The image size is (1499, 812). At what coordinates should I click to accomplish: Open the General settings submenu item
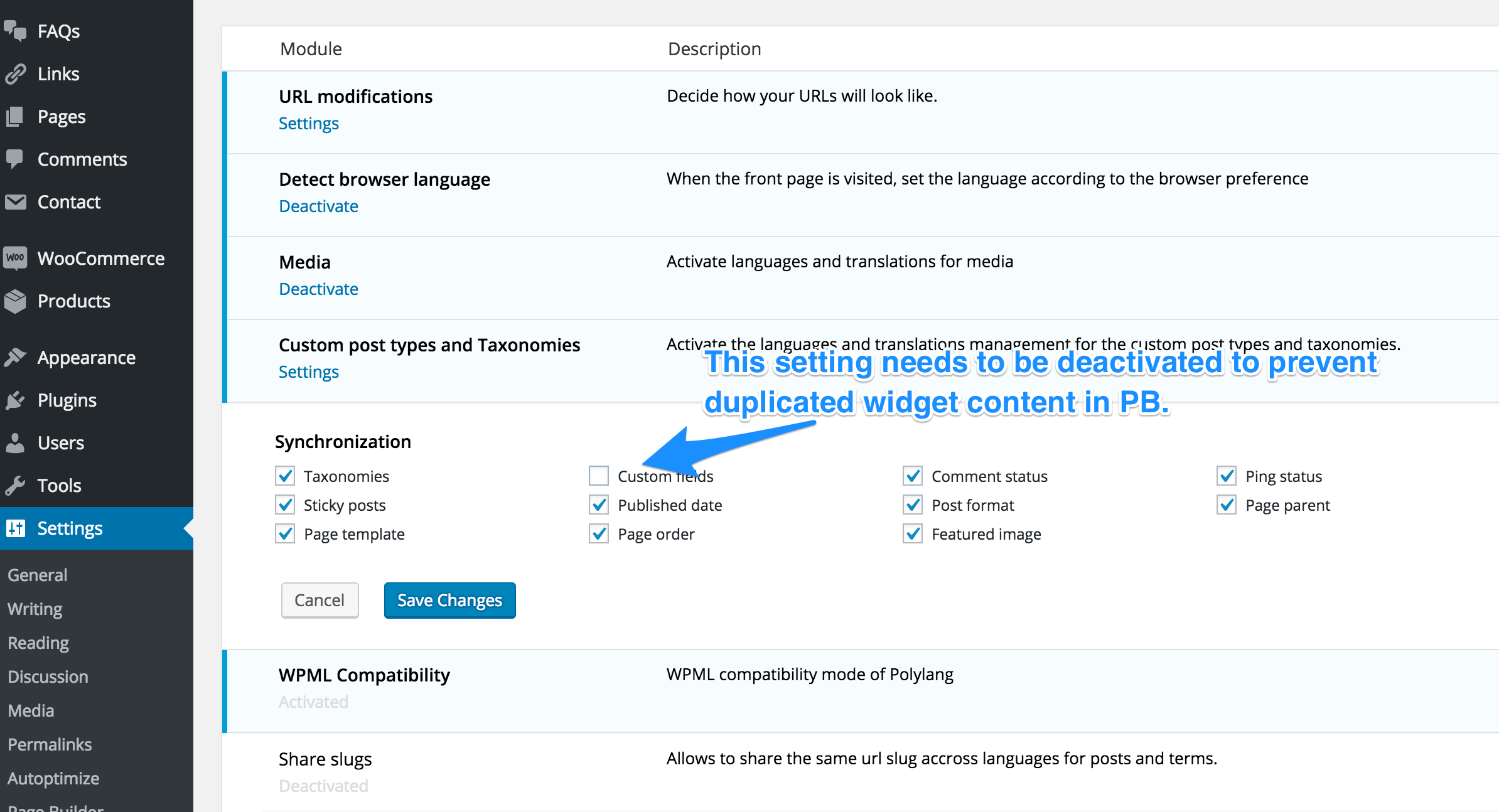[37, 575]
